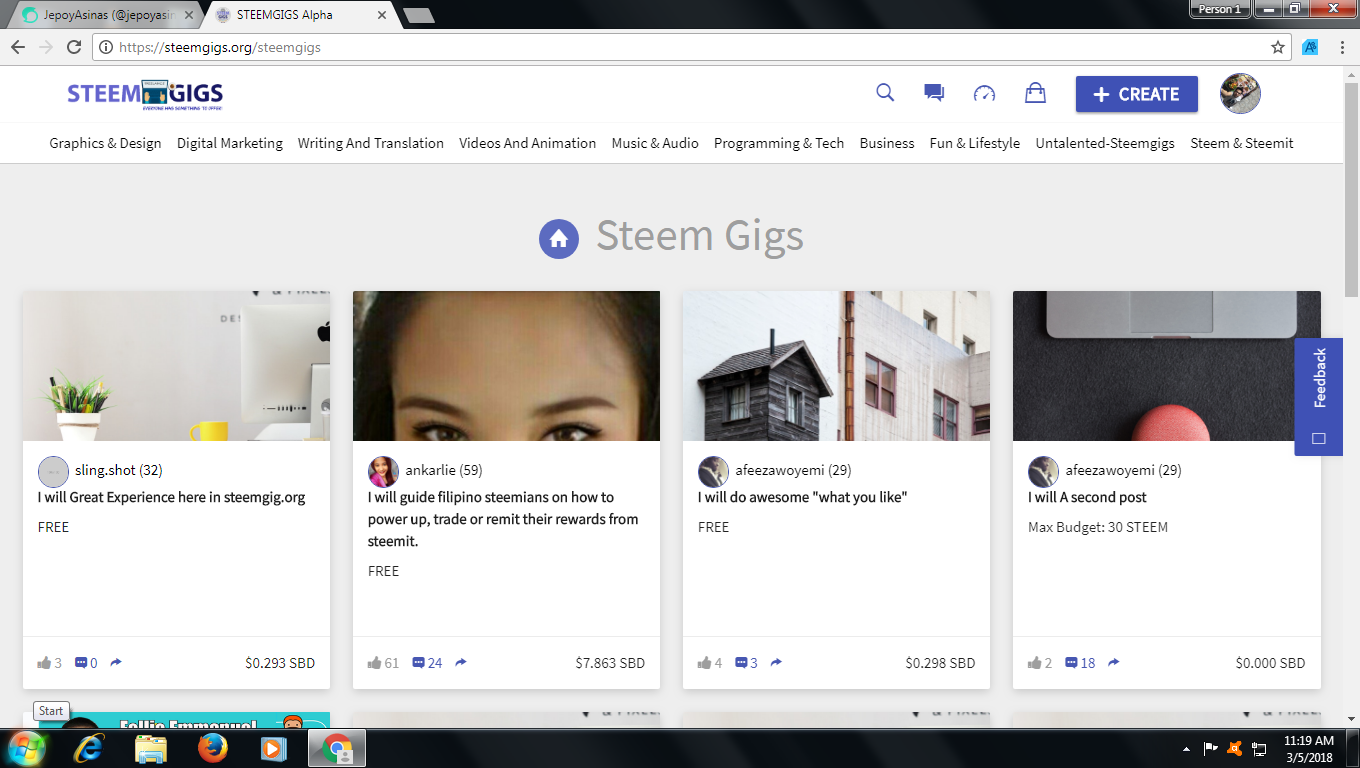This screenshot has width=1360, height=768.
Task: Share the 'what you like' gig
Action: pyautogui.click(x=776, y=662)
